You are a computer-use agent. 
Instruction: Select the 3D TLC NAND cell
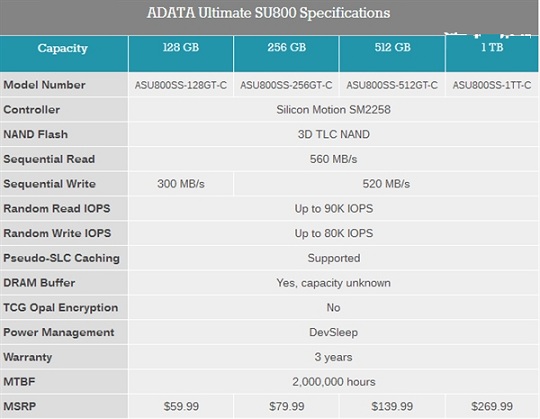click(333, 134)
